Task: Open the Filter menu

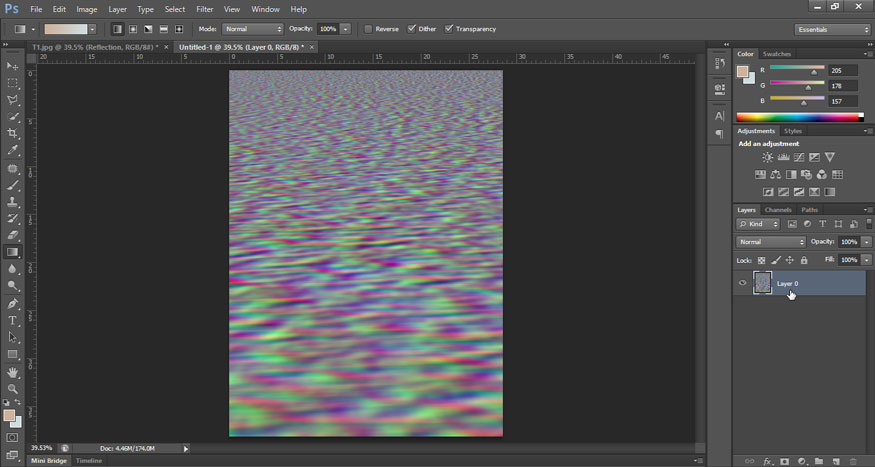Action: click(204, 9)
